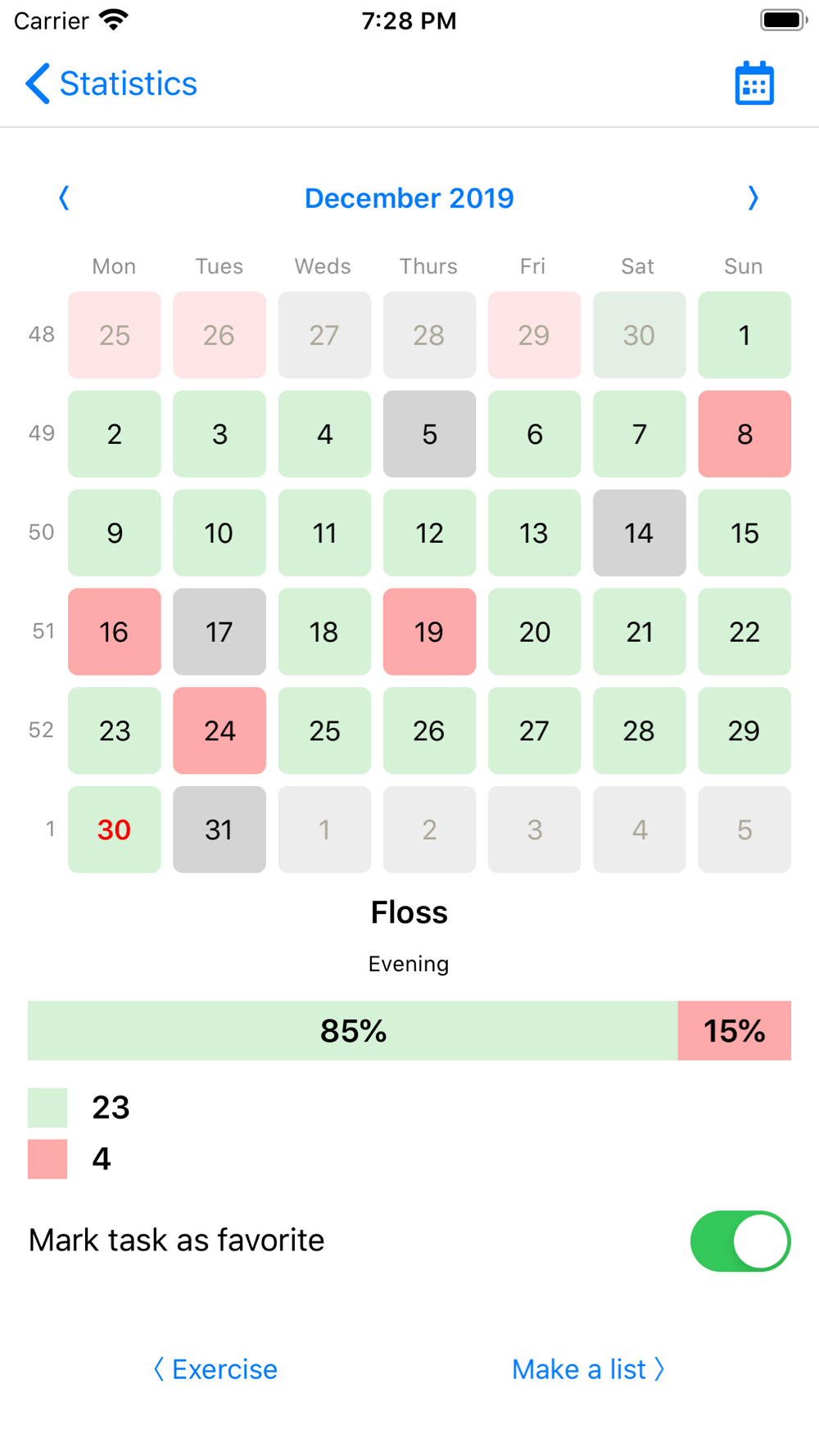Pick December 16 red day cell
819x1456 pixels.
tap(115, 631)
